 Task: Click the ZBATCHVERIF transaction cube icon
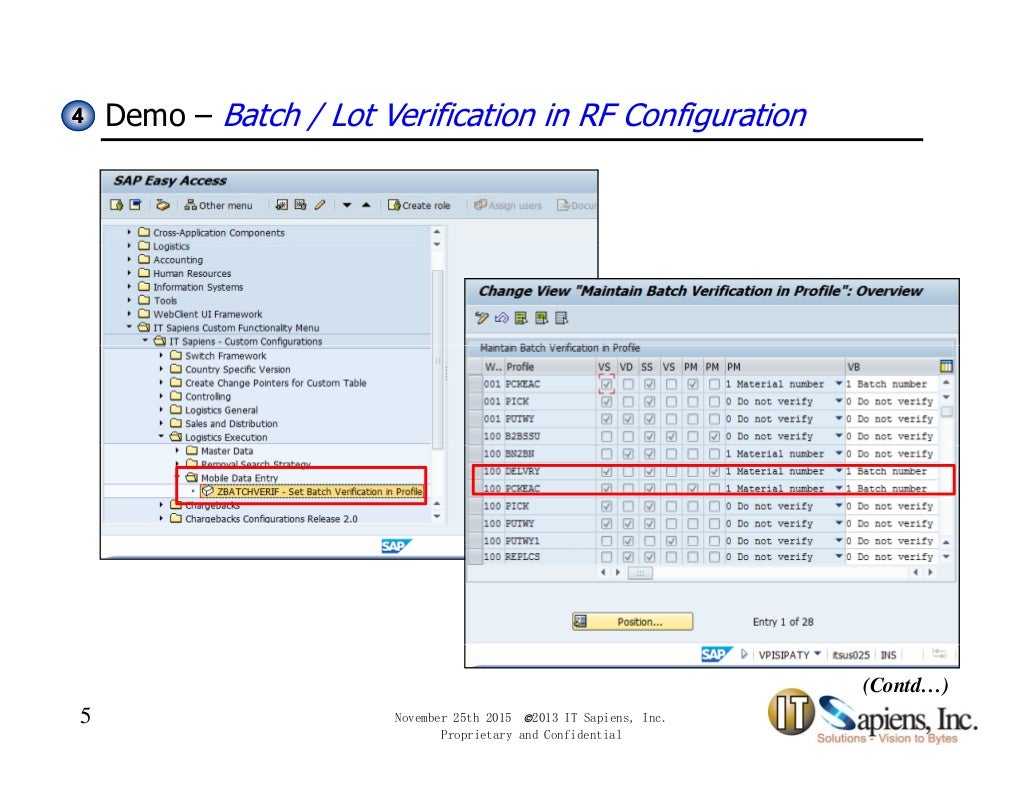208,491
